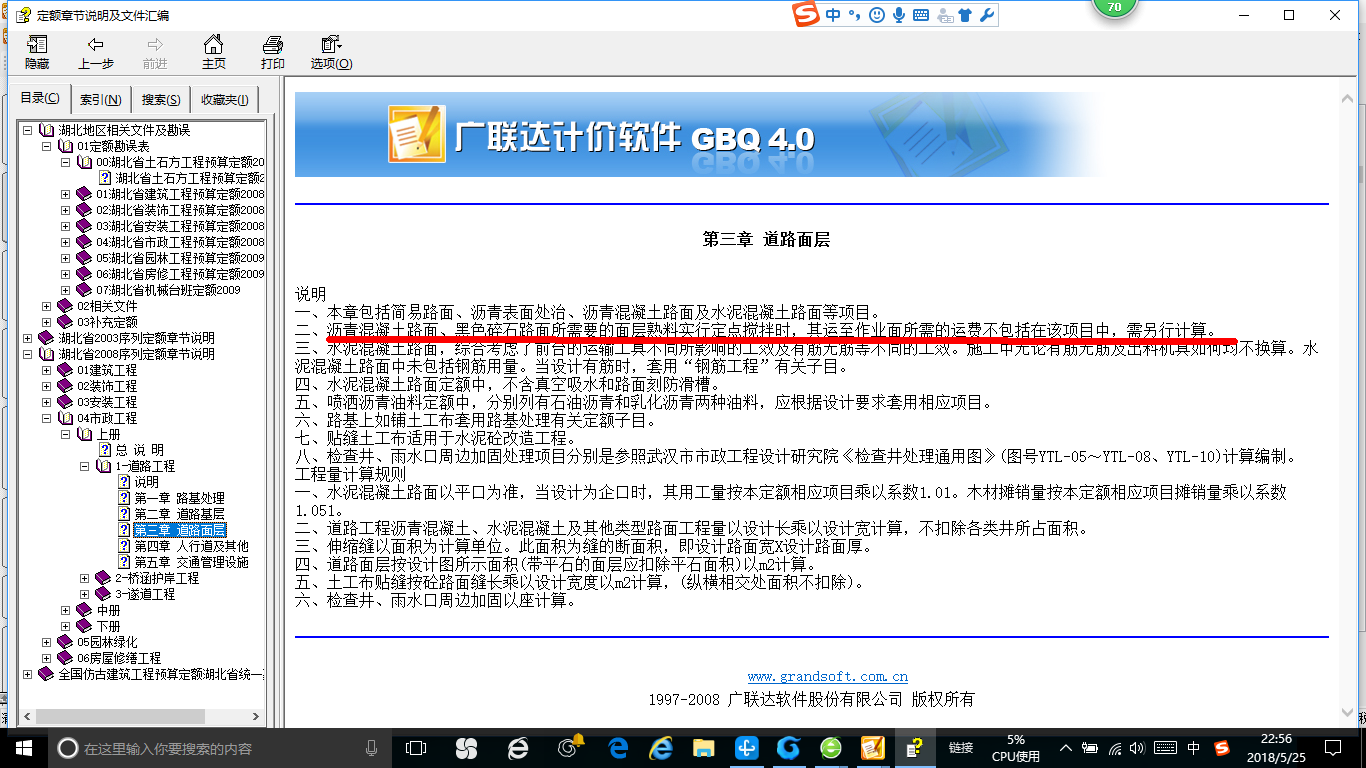Click the microphone voice input icon
1366x768 pixels.
click(x=899, y=15)
